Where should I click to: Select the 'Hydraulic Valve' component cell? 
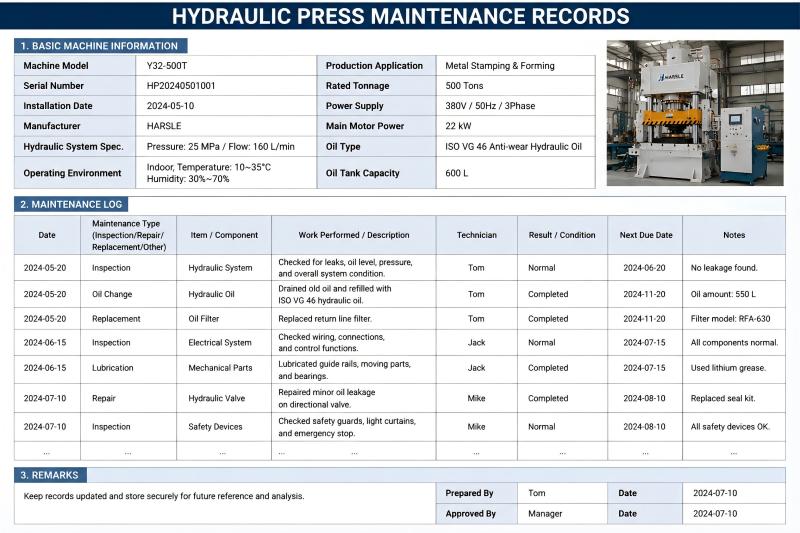click(x=224, y=398)
